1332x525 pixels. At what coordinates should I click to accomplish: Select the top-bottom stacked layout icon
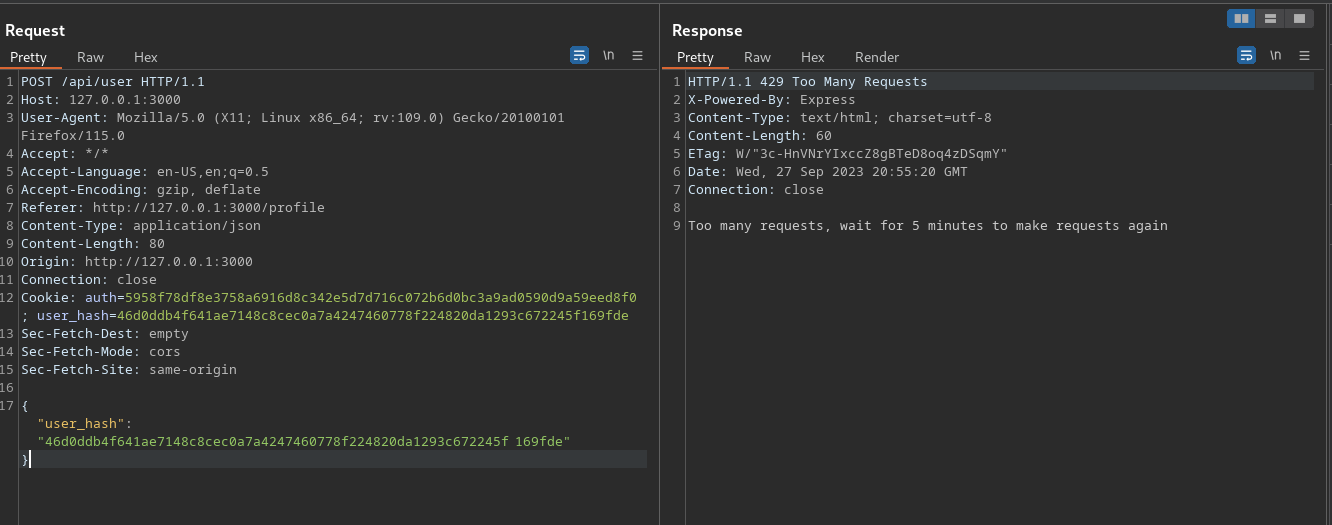[x=1270, y=18]
